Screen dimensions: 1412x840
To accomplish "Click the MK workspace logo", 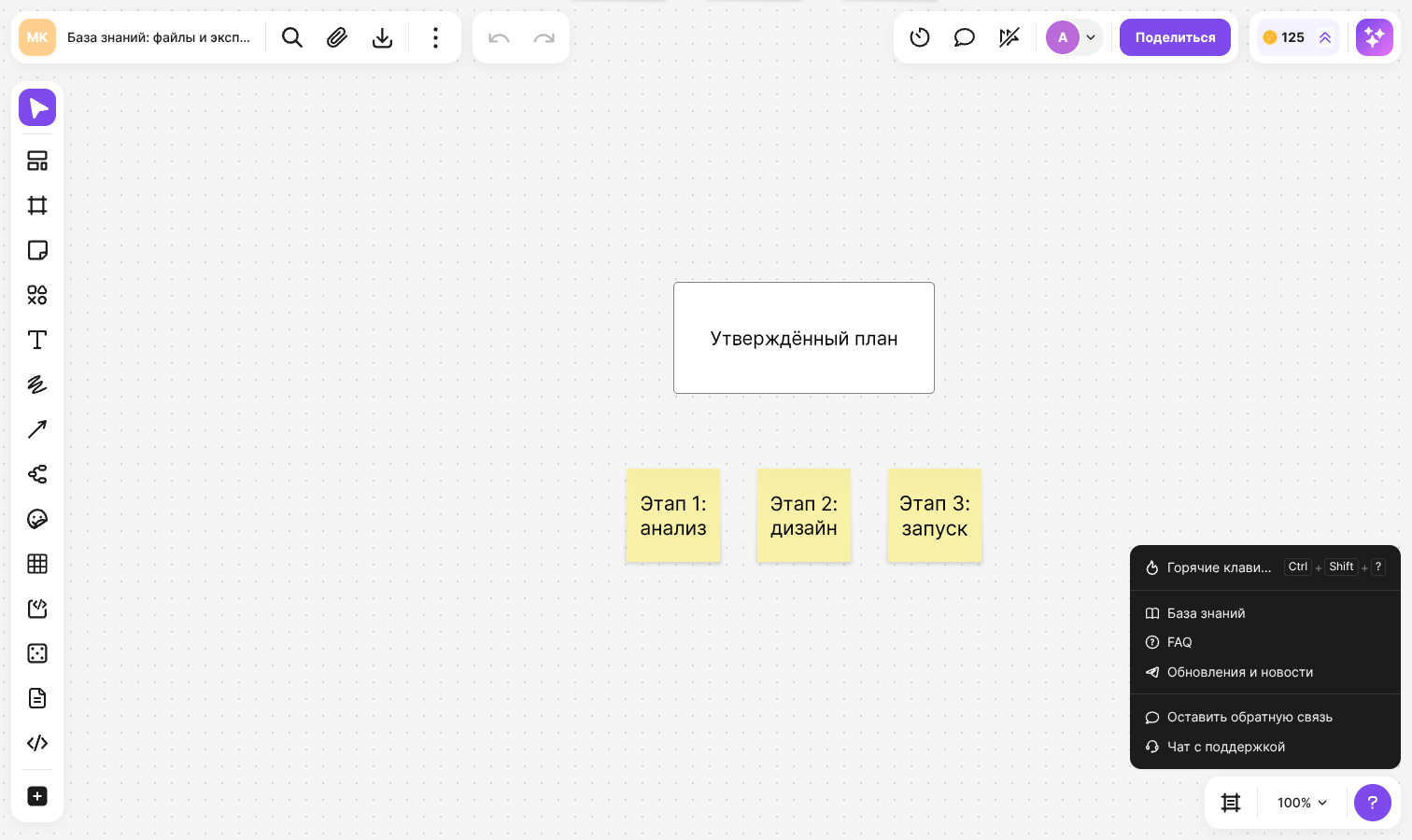I will 37,37.
